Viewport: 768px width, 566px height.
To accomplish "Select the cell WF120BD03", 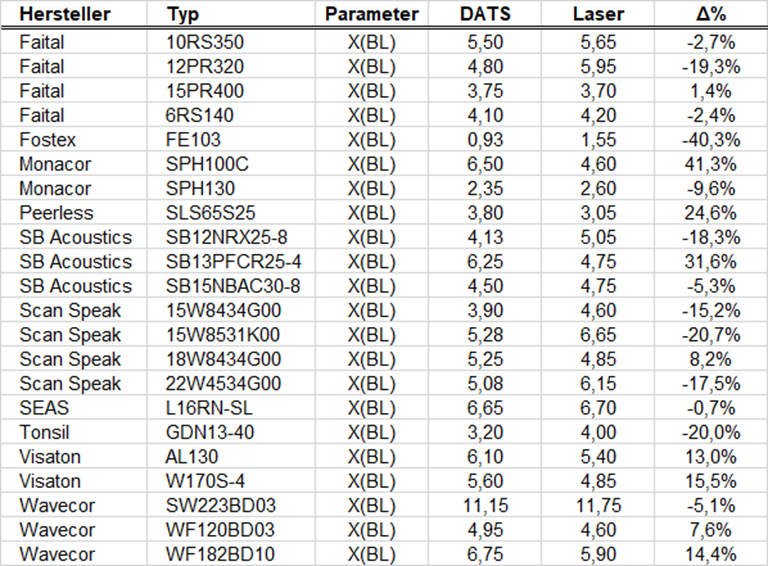I will [220, 530].
